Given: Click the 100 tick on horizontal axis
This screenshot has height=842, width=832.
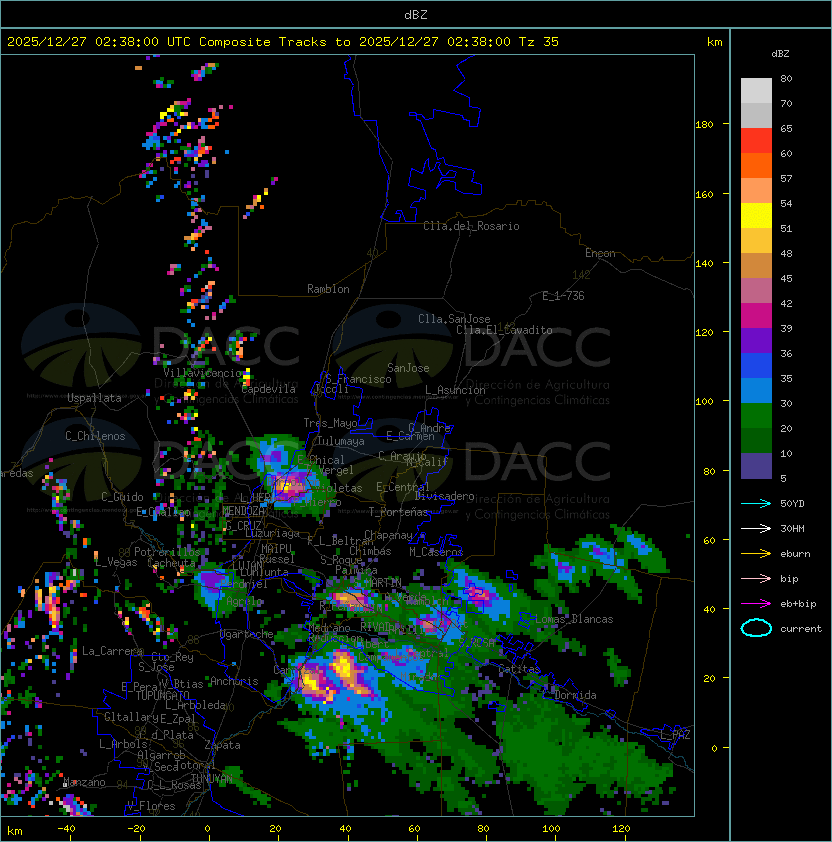Looking at the screenshot, I should pos(552,829).
